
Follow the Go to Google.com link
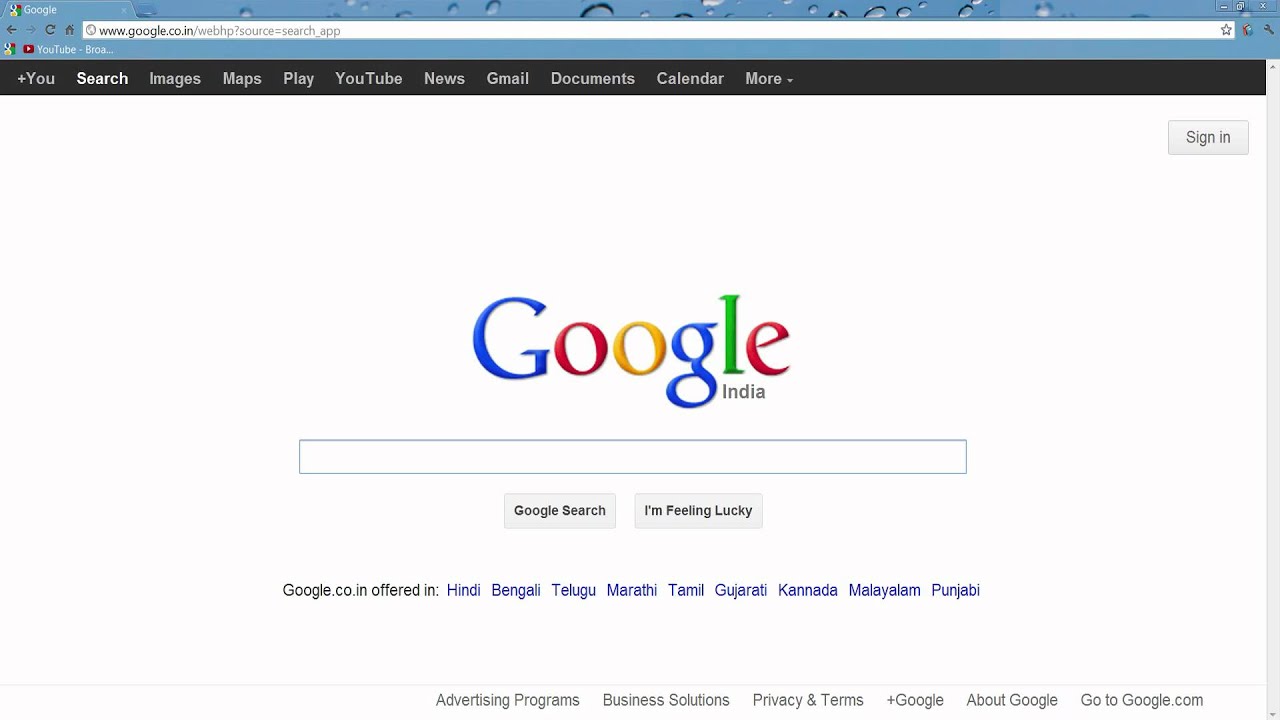click(1142, 700)
